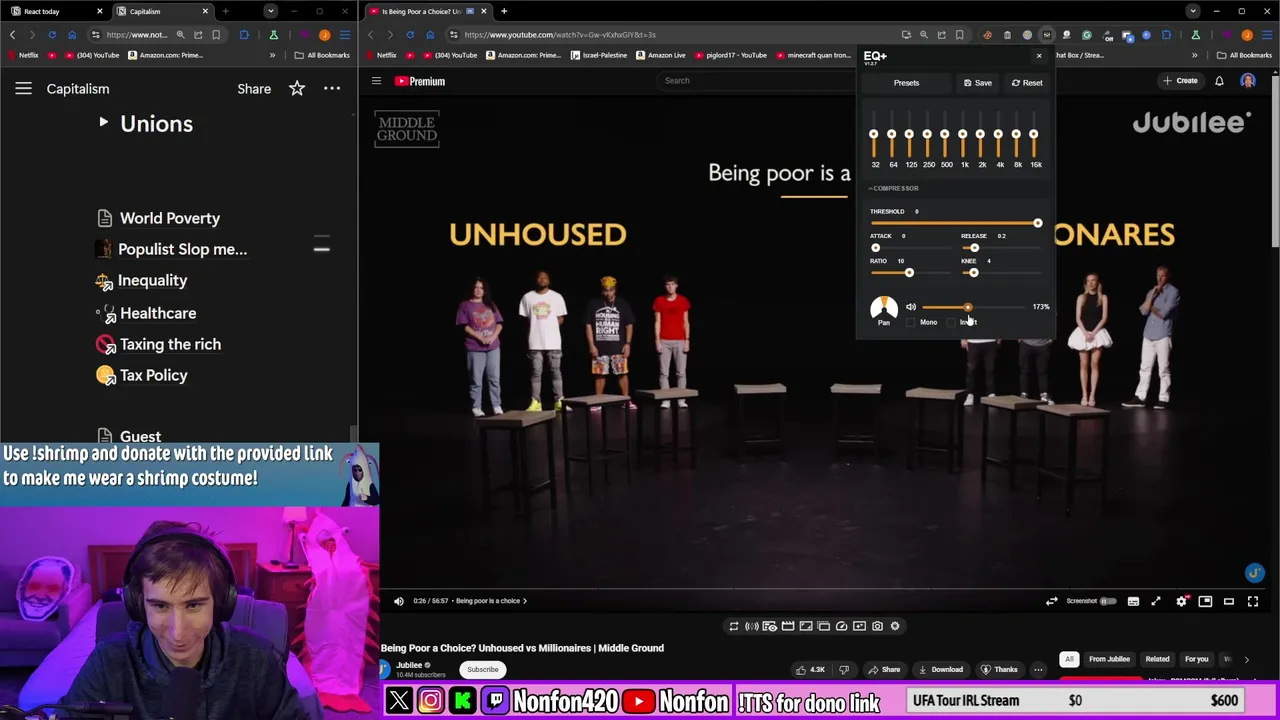The image size is (1280, 720).
Task: Open the Notion sidebar hamburger menu
Action: click(x=23, y=89)
